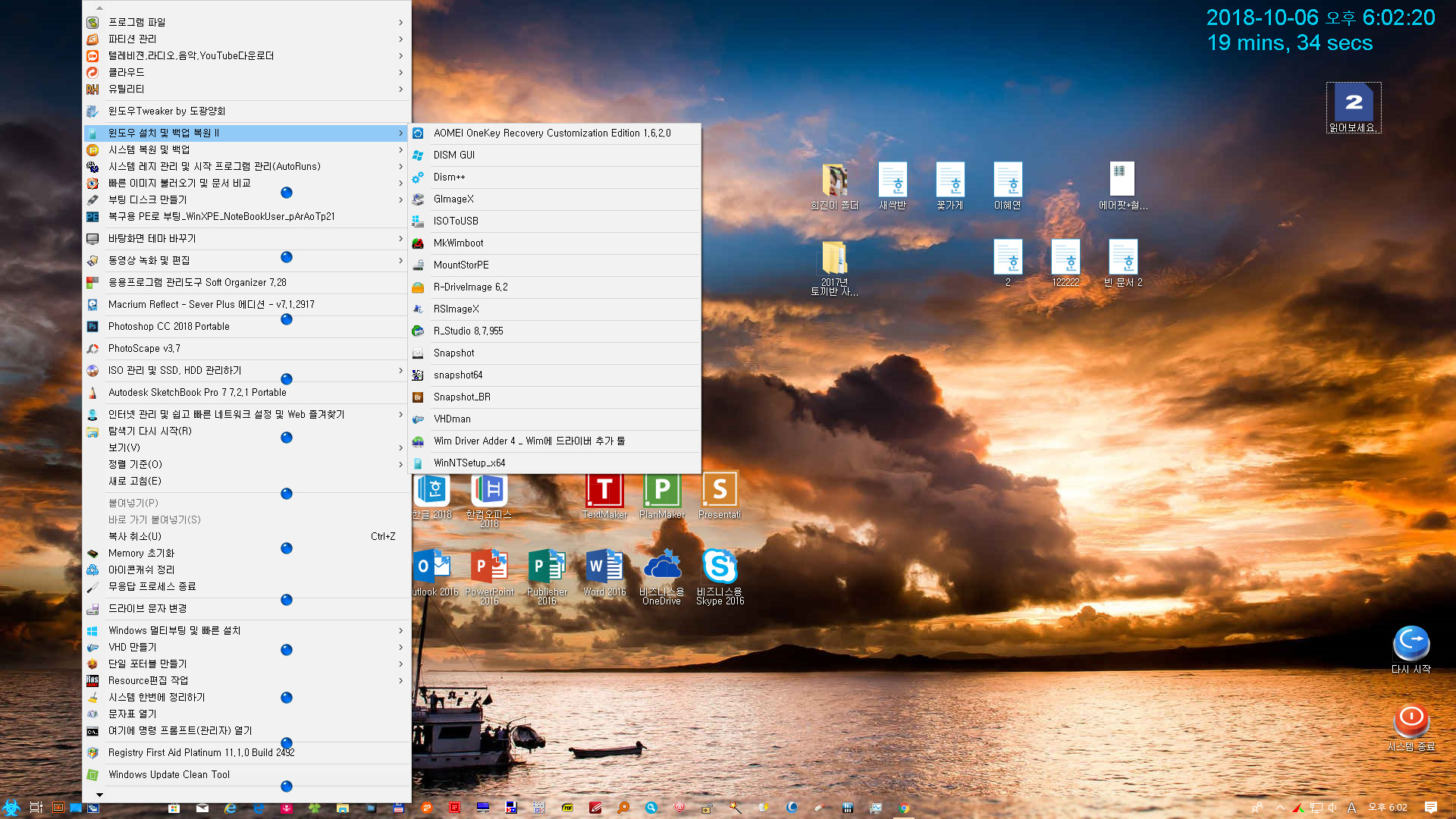Choose 새로 고침(E) in the context menu

click(246, 481)
